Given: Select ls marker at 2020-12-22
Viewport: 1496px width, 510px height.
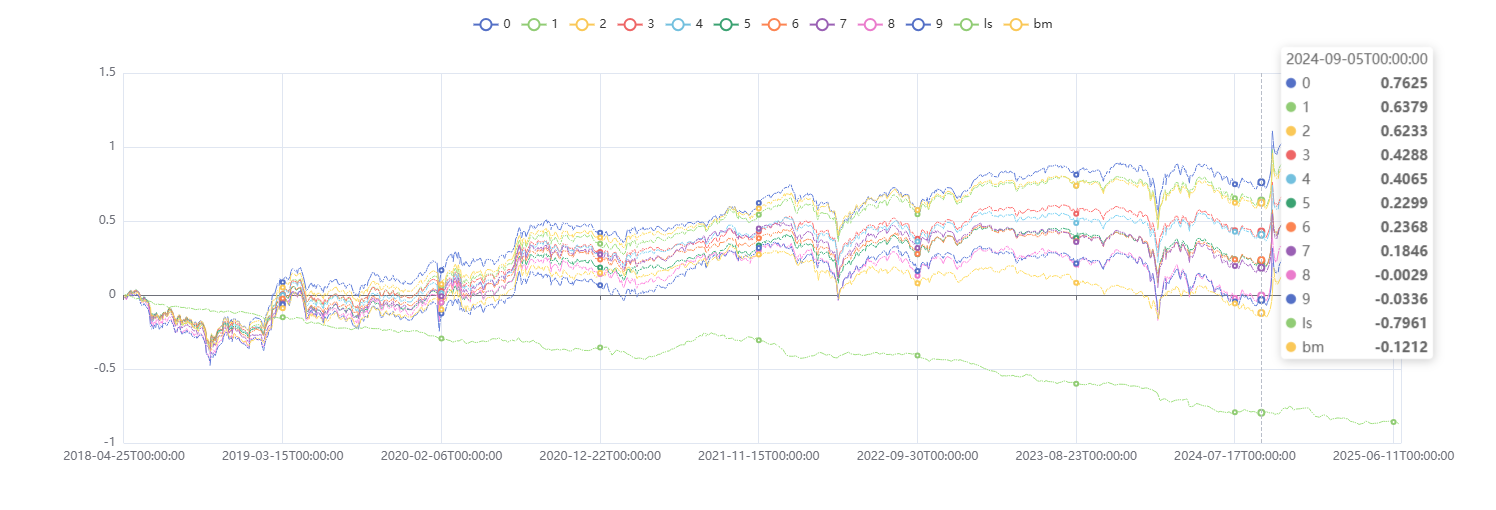Looking at the screenshot, I should [x=600, y=347].
